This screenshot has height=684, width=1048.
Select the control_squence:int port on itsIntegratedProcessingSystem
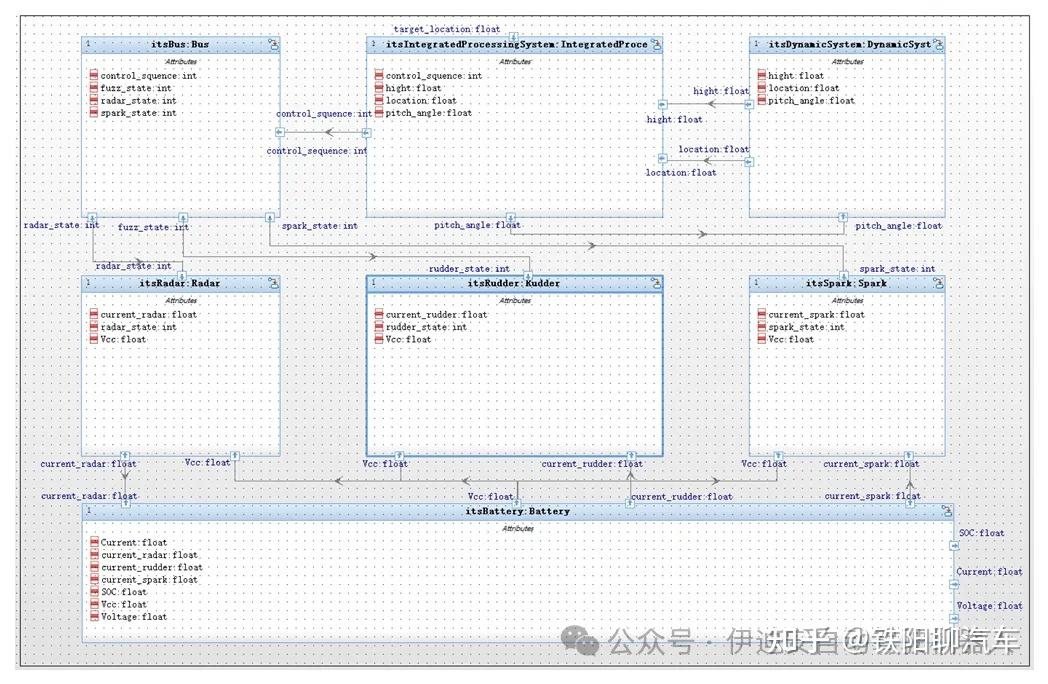(x=366, y=132)
